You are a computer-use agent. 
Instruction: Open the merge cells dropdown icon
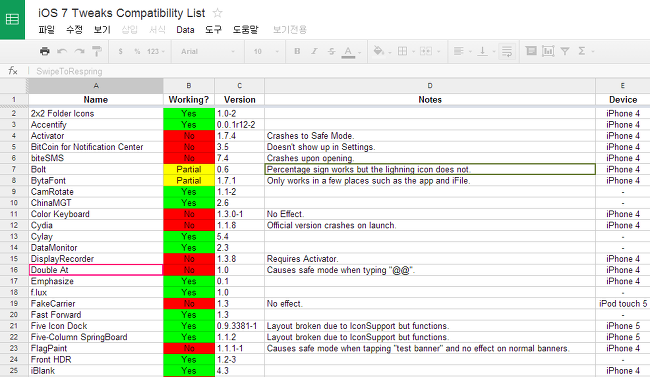[x=429, y=51]
